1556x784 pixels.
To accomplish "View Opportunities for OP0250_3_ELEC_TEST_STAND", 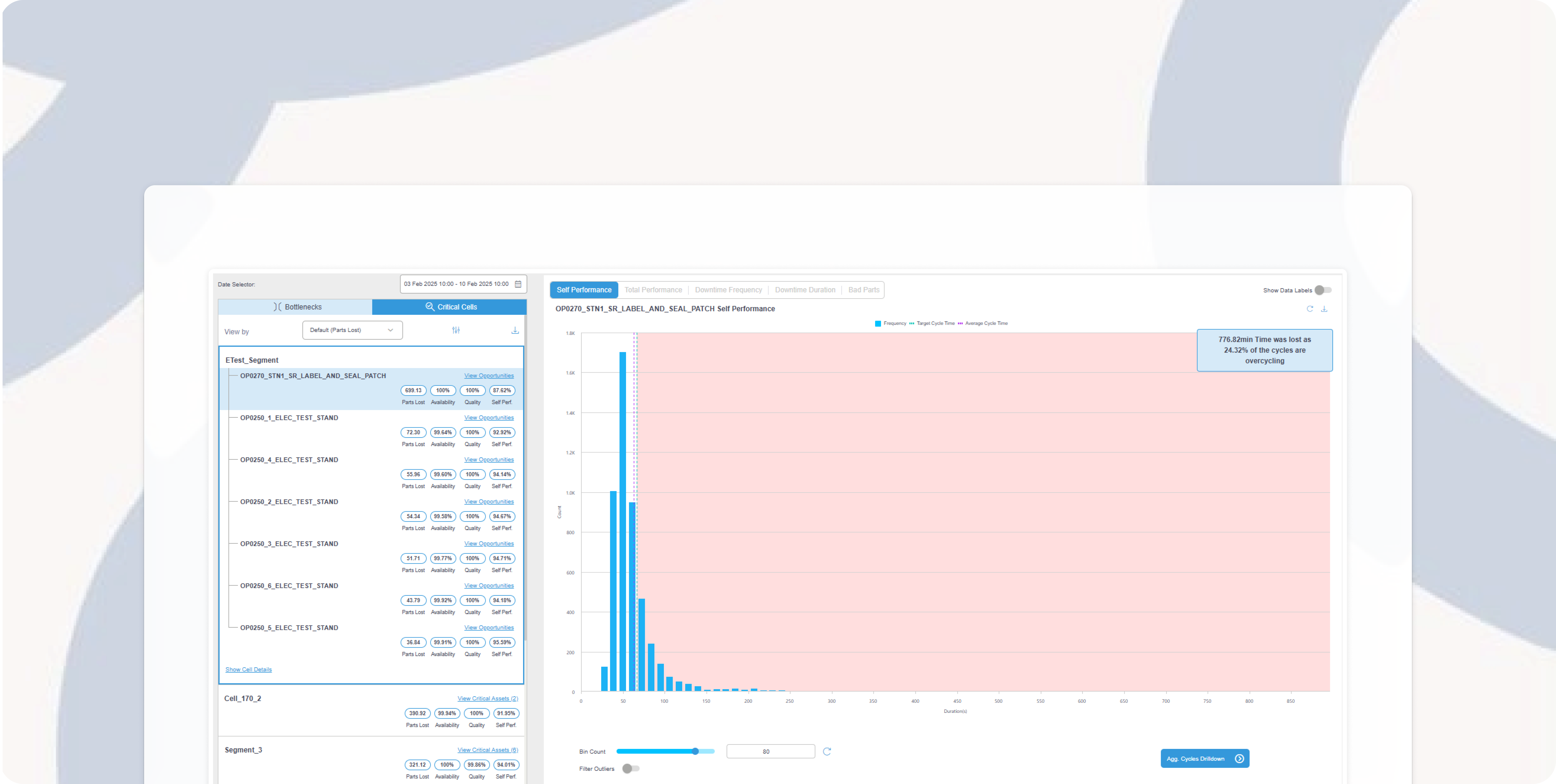I will [489, 544].
